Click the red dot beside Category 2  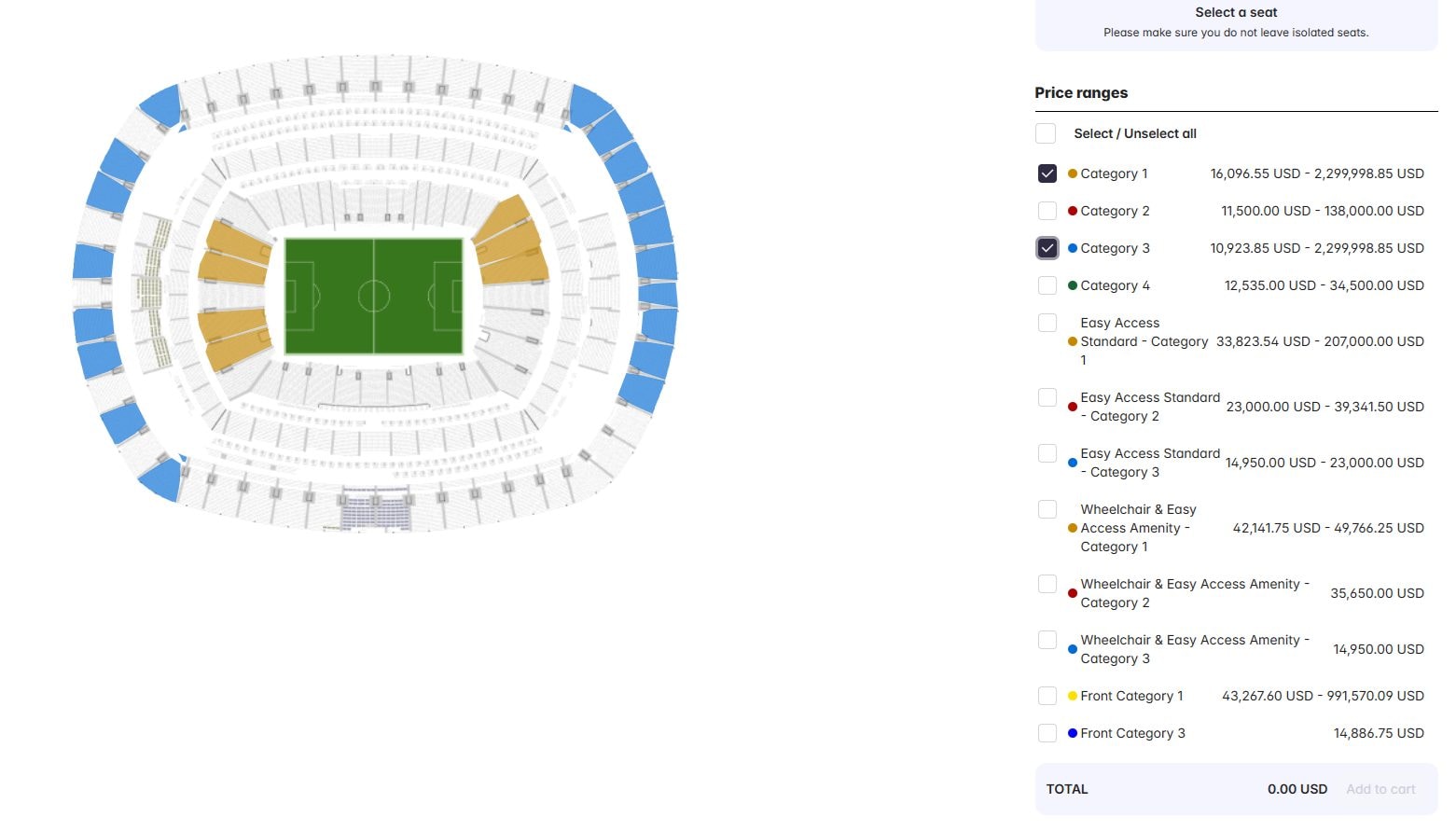pos(1073,211)
